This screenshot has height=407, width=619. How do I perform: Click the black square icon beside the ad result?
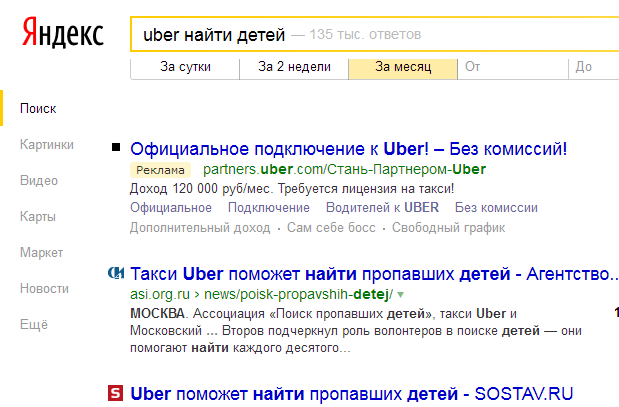coord(116,147)
